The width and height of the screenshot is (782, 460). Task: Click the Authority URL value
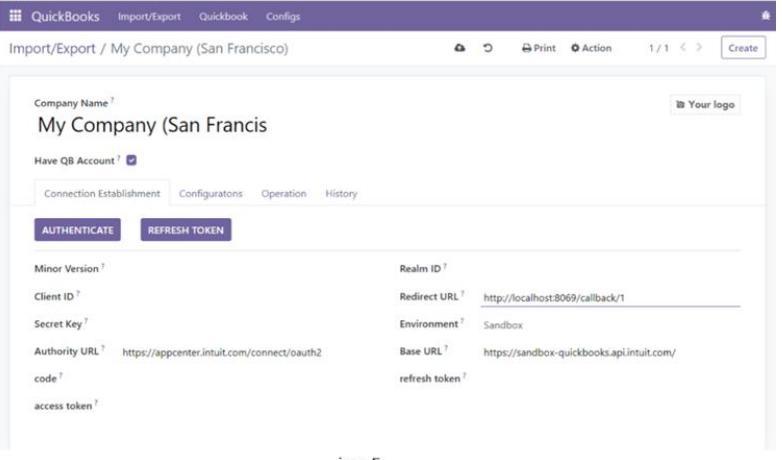pyautogui.click(x=222, y=352)
